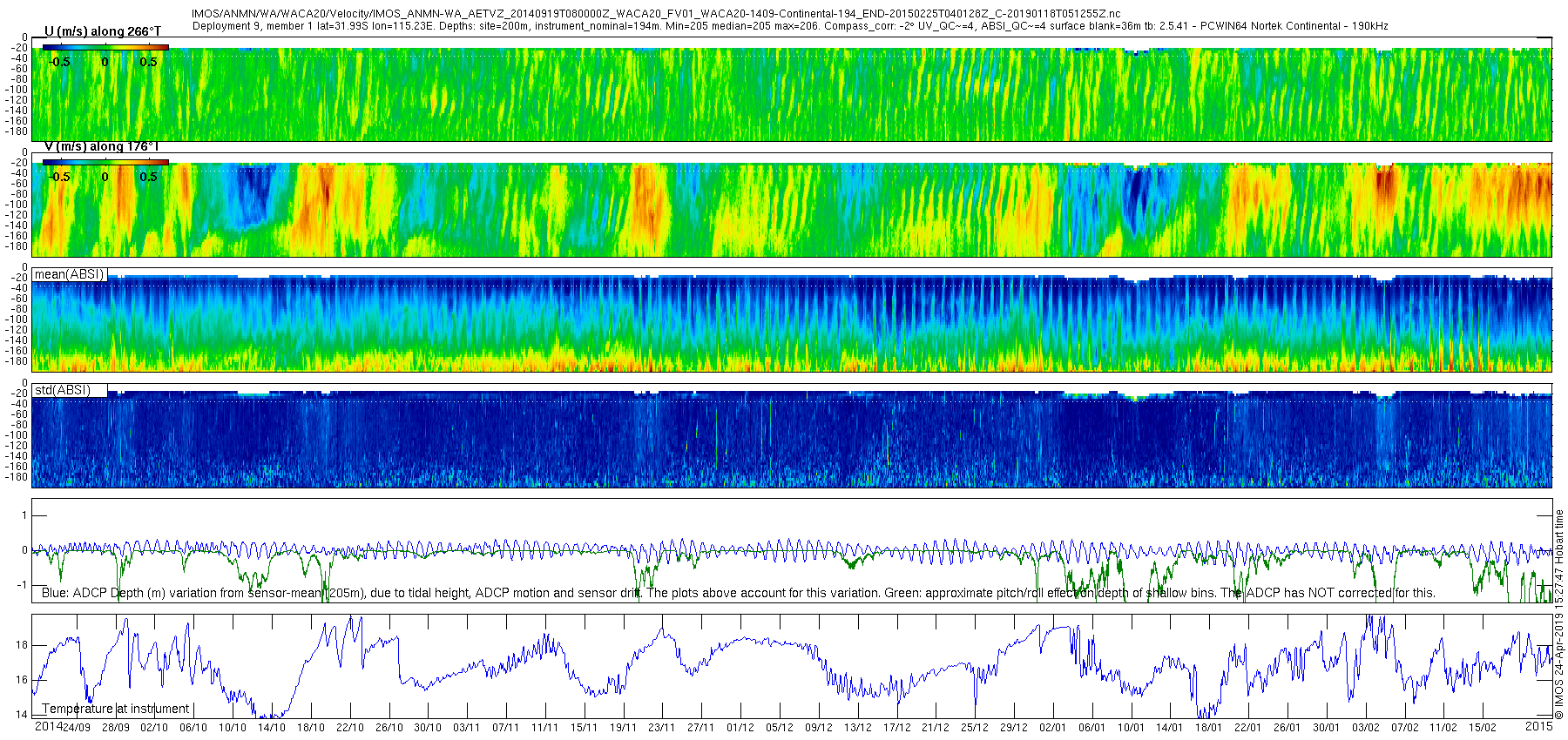The height and width of the screenshot is (740, 1568).
Task: Click the '15/02' date tick label
Action: pos(1483,727)
